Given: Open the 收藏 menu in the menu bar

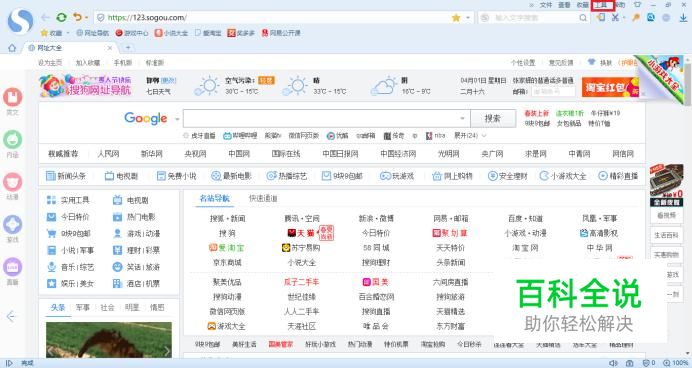Looking at the screenshot, I should [583, 5].
